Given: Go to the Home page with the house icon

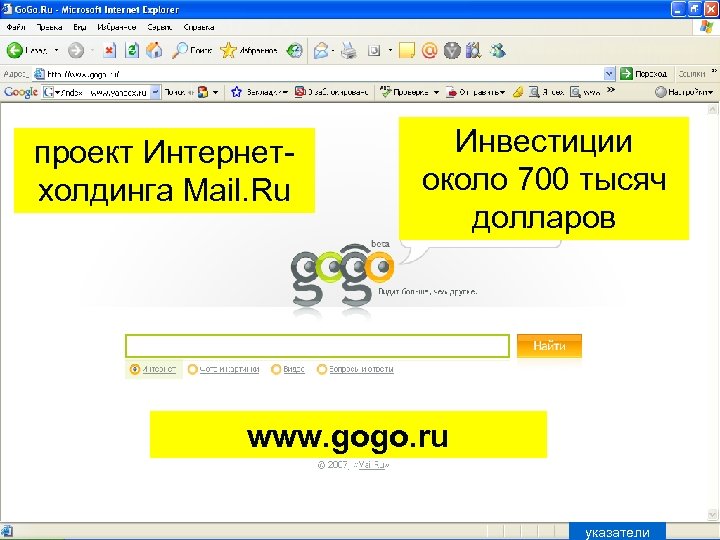Looking at the screenshot, I should [x=154, y=51].
